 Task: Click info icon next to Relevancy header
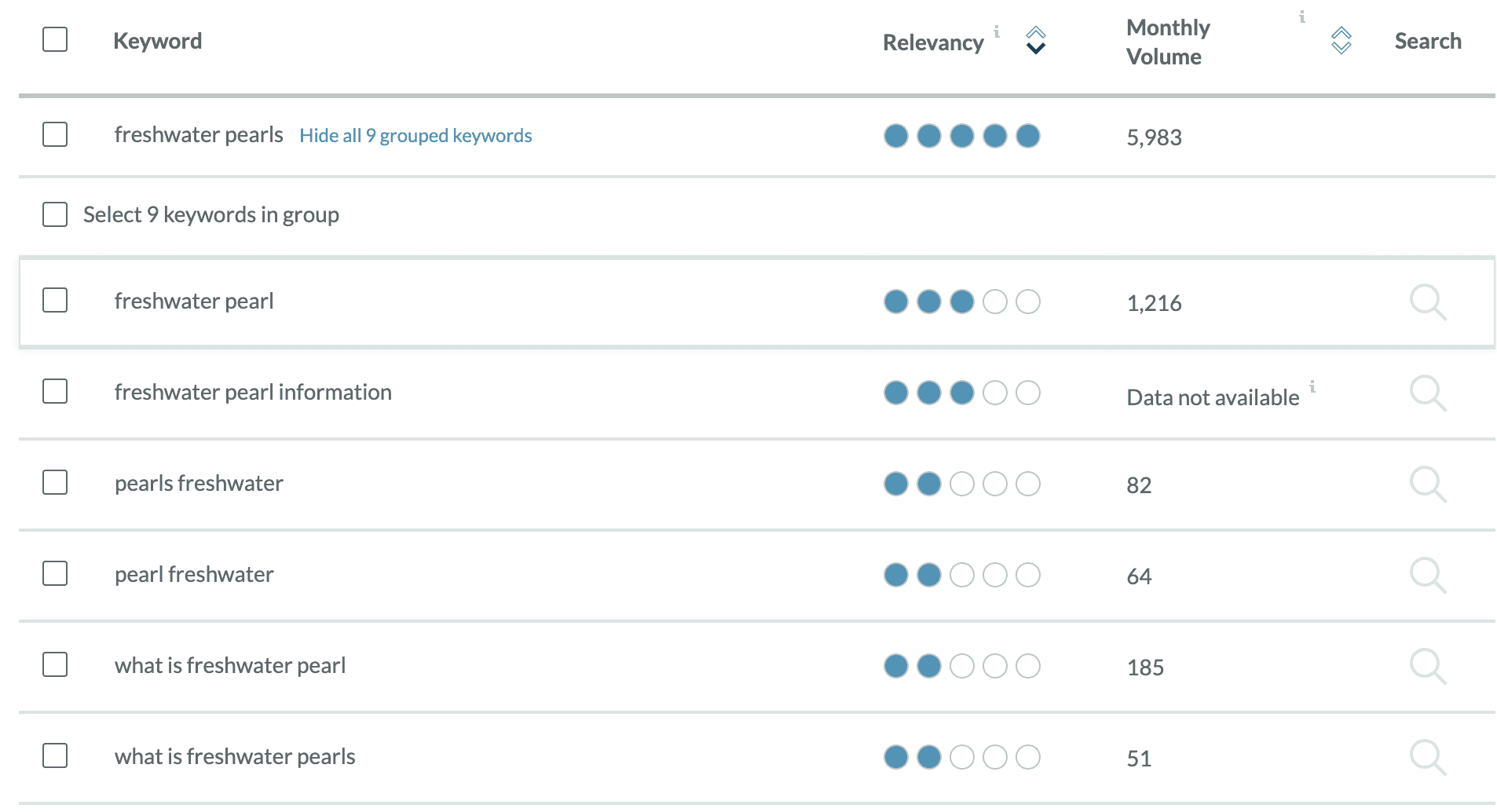tap(997, 31)
